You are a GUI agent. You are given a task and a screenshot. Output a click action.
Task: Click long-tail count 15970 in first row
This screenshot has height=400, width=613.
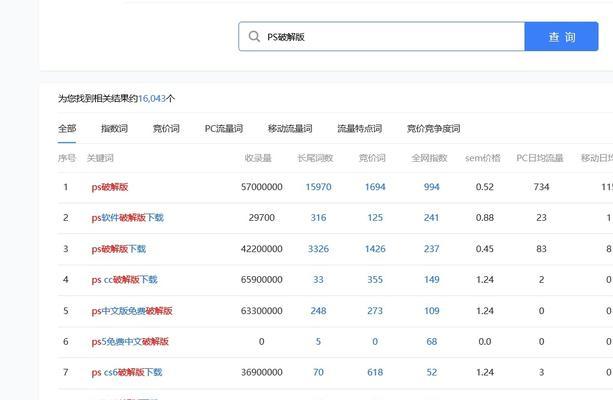(x=318, y=187)
